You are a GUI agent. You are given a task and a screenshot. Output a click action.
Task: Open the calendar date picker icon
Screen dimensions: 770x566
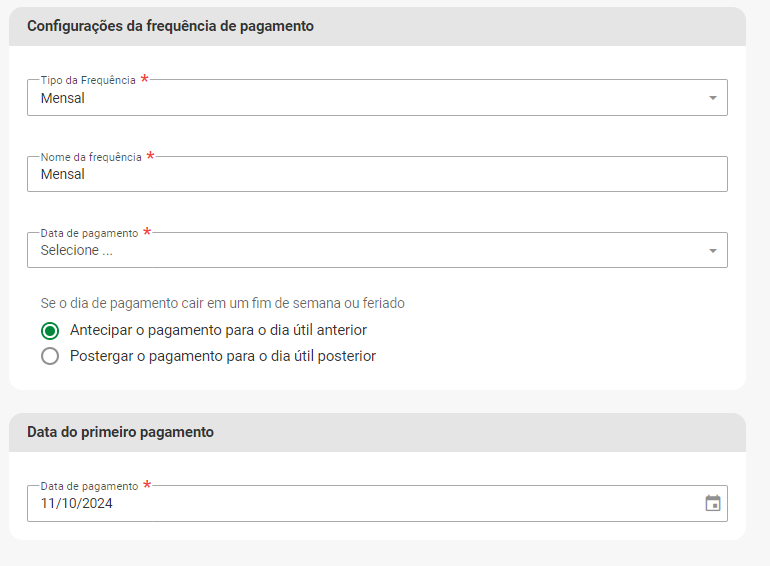click(713, 503)
